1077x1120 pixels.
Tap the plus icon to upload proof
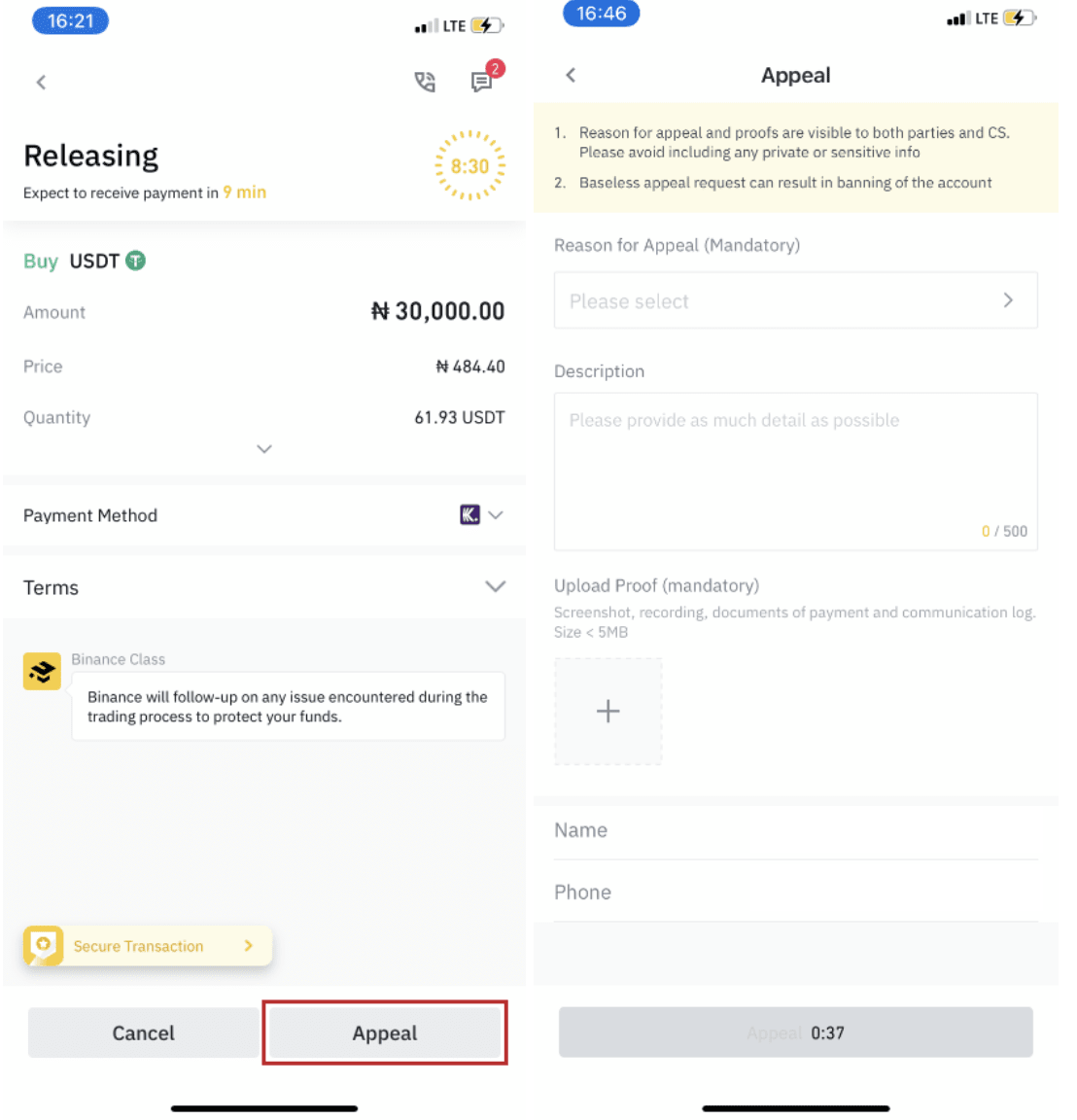click(x=608, y=711)
